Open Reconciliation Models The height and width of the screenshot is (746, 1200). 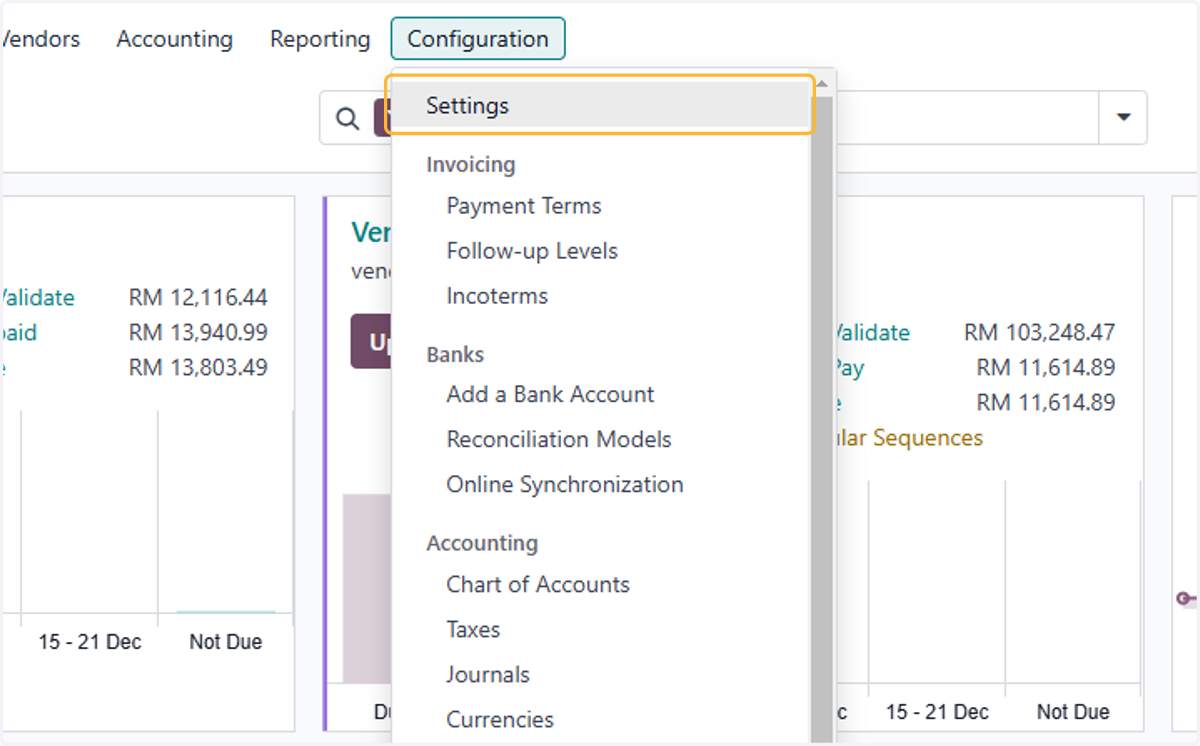click(559, 439)
